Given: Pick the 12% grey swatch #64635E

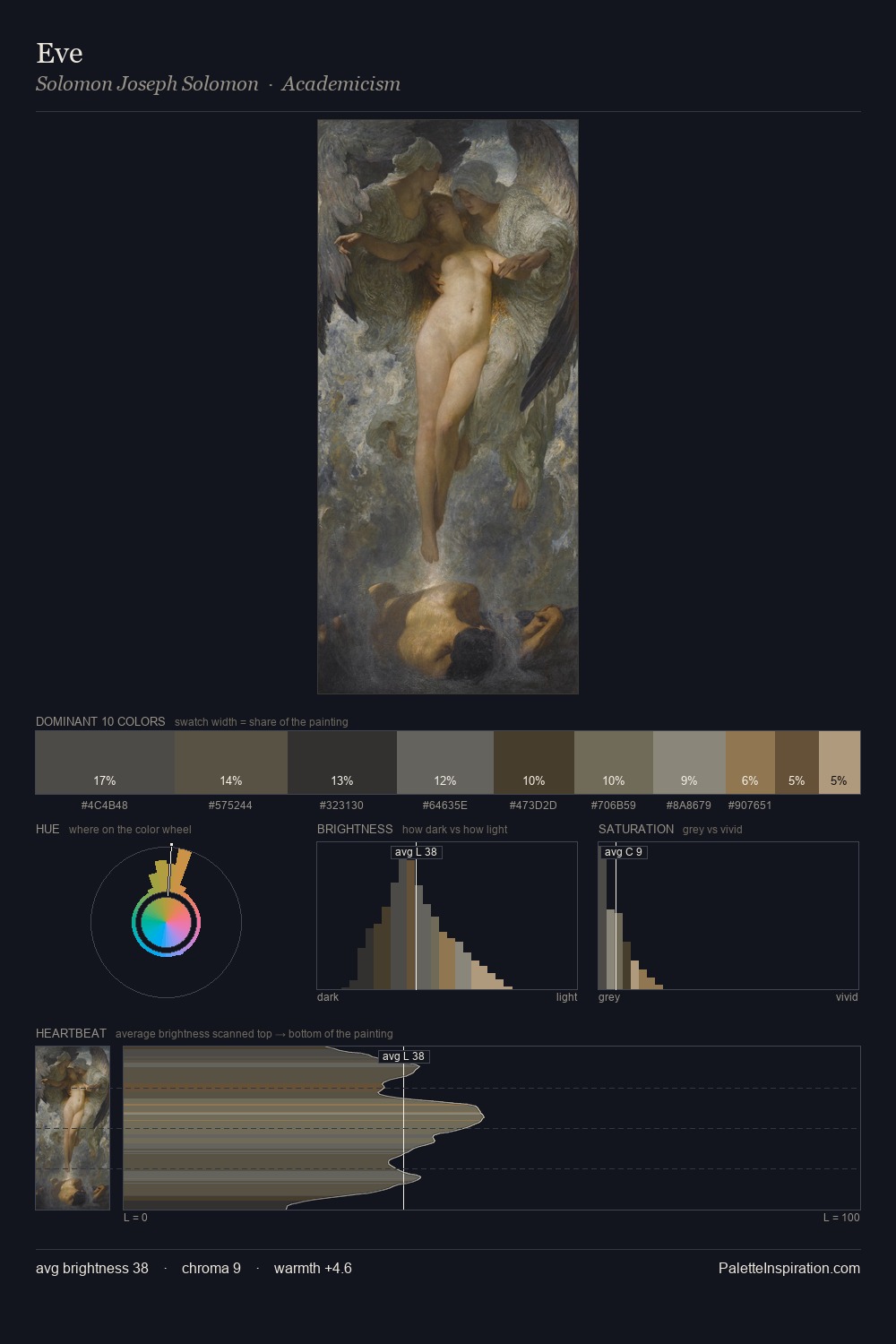Looking at the screenshot, I should tap(445, 762).
